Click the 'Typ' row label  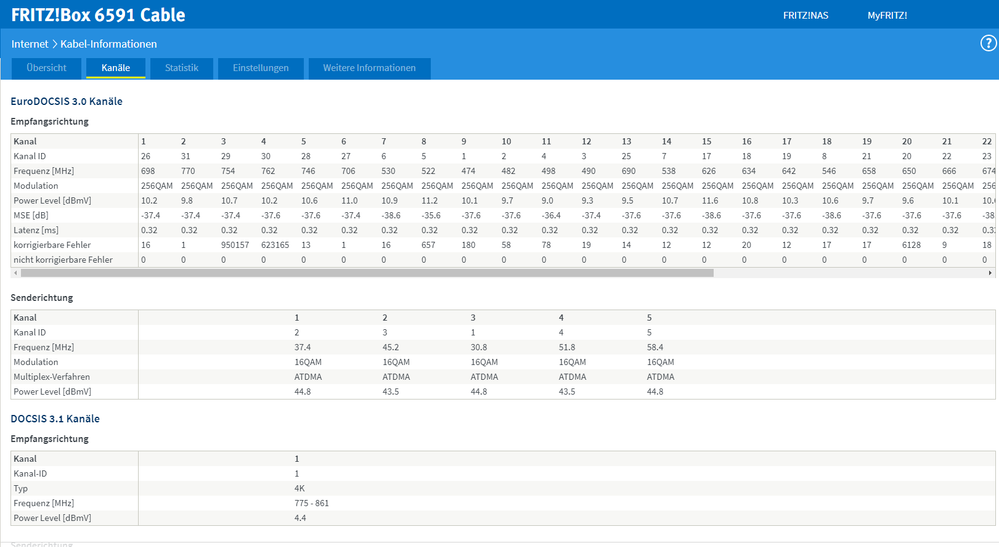click(x=20, y=488)
